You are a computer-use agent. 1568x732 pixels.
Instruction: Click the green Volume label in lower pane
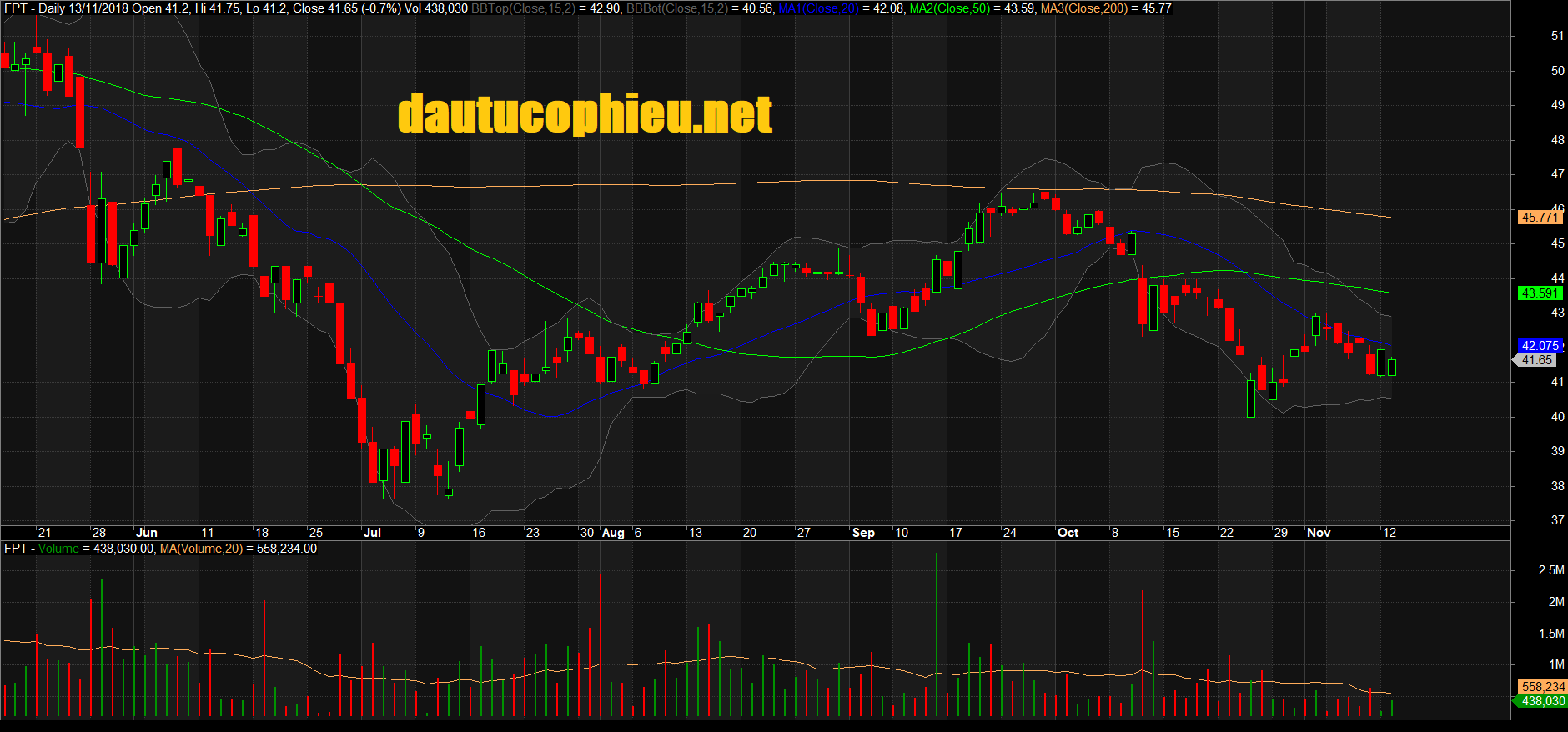coord(58,549)
